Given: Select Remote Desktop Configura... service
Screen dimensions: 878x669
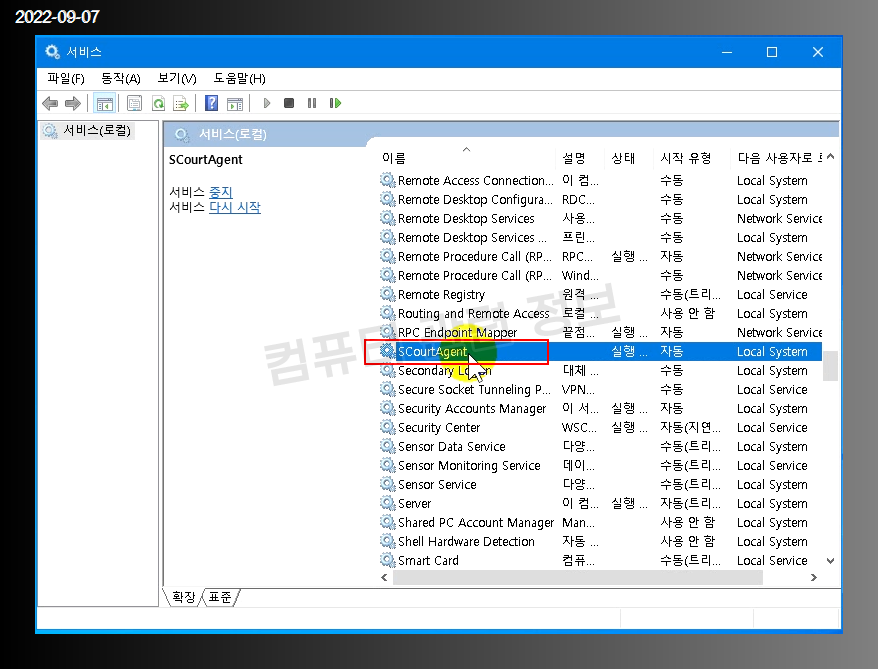Looking at the screenshot, I should click(600, 199).
